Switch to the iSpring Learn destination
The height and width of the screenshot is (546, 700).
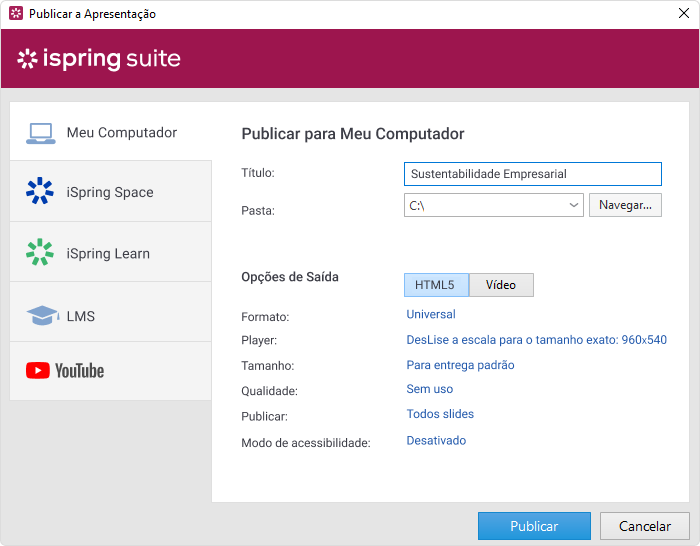[111, 252]
